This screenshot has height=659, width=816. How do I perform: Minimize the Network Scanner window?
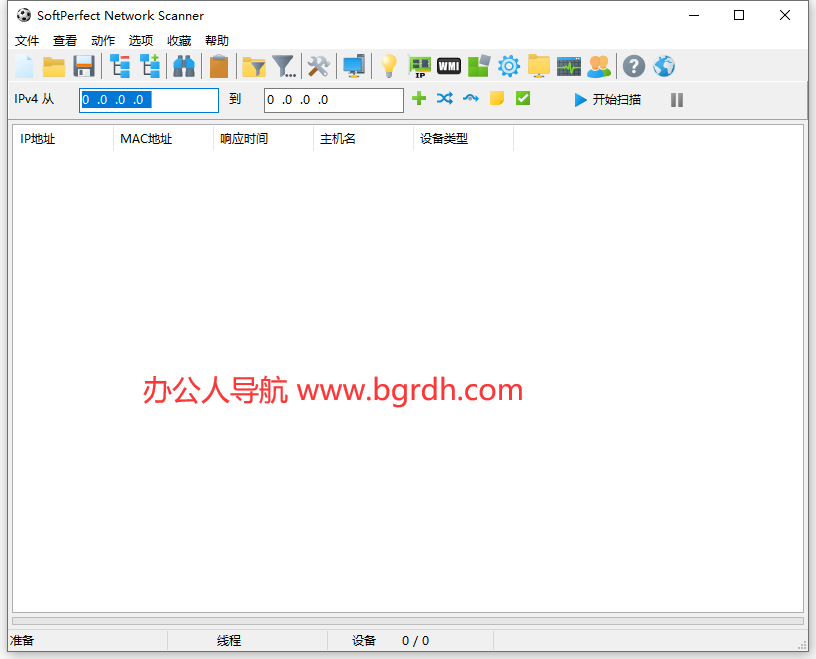pyautogui.click(x=694, y=15)
